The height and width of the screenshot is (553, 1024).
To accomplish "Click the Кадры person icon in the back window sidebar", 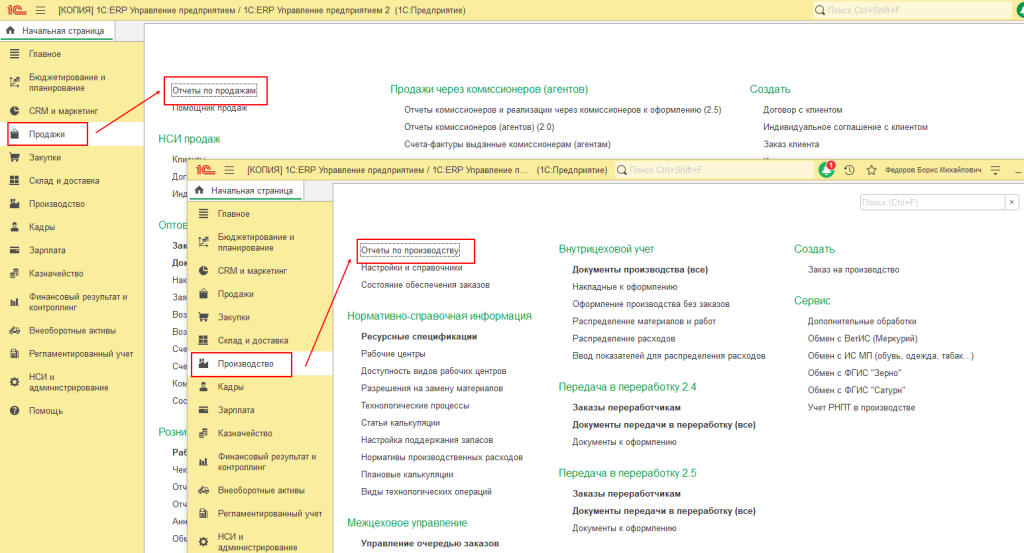I will click(x=15, y=227).
